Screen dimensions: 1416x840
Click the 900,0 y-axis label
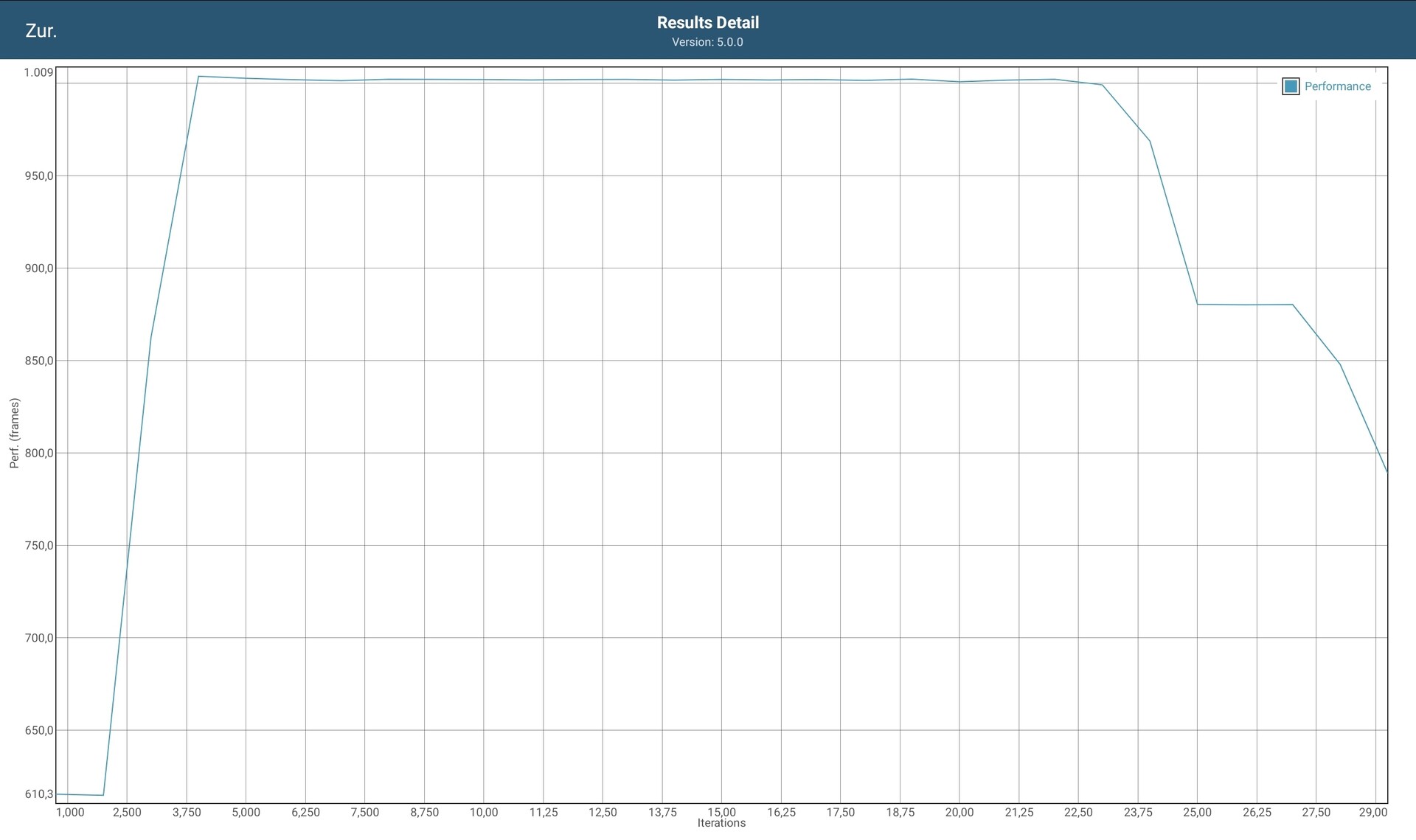point(39,268)
